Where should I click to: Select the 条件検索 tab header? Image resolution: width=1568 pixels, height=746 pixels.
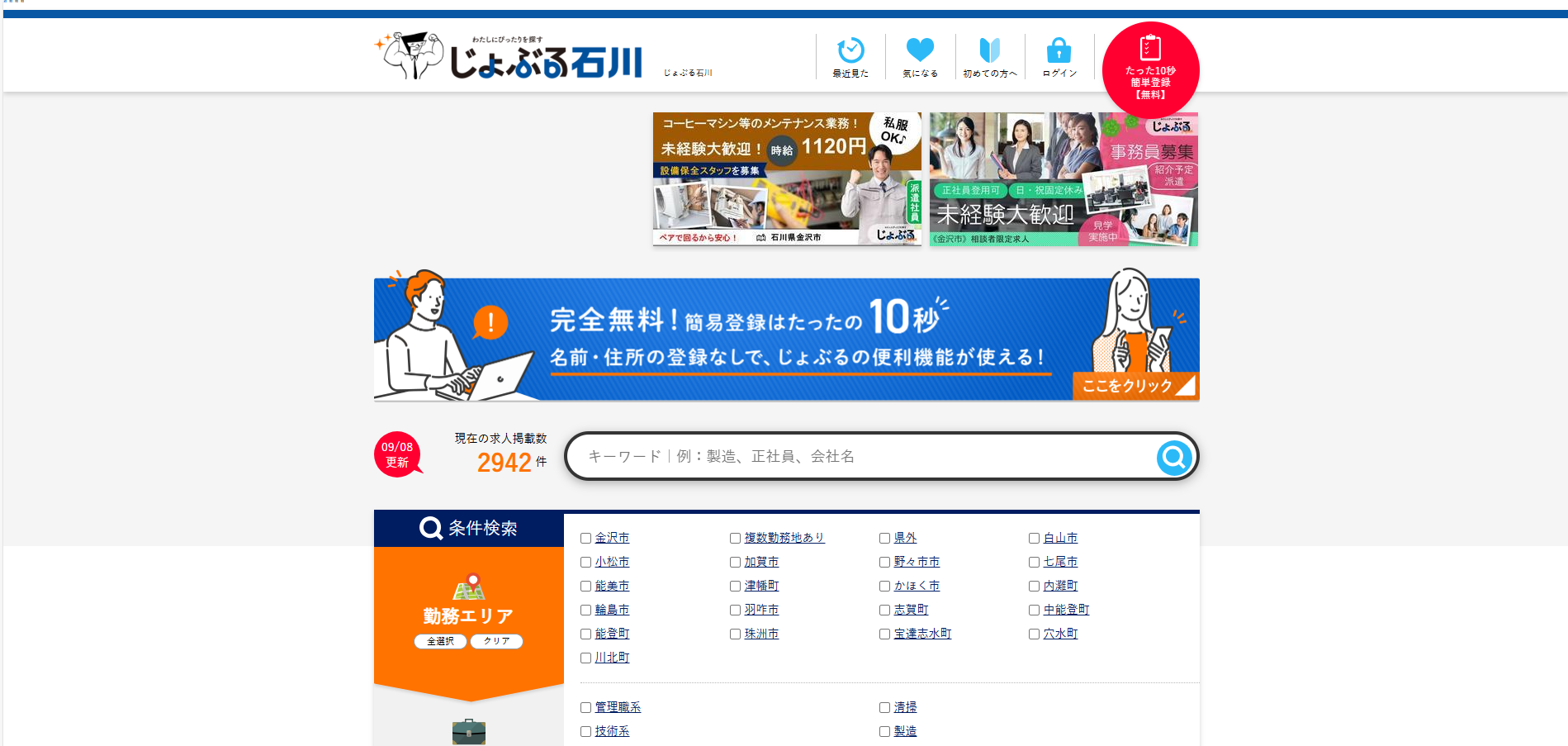468,529
